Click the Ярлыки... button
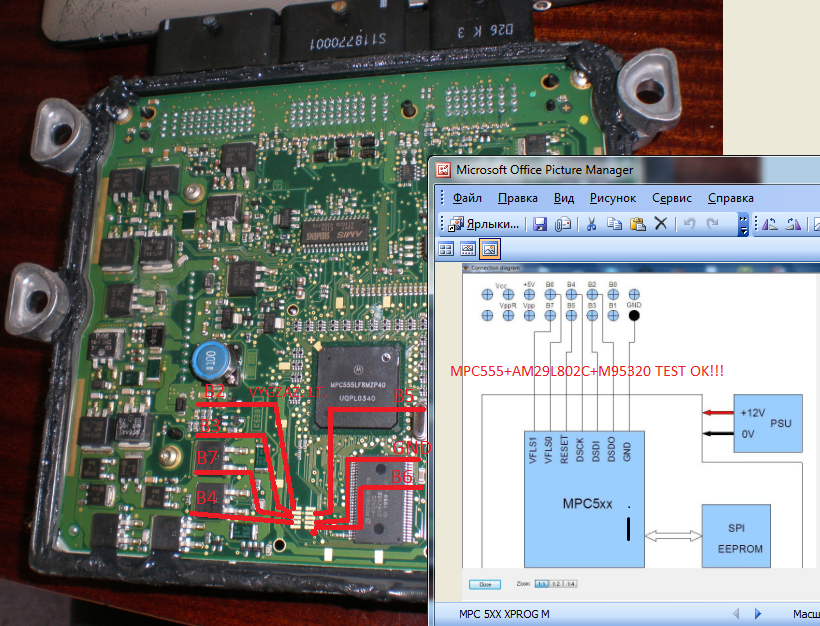Viewport: 820px width, 626px height. point(484,224)
